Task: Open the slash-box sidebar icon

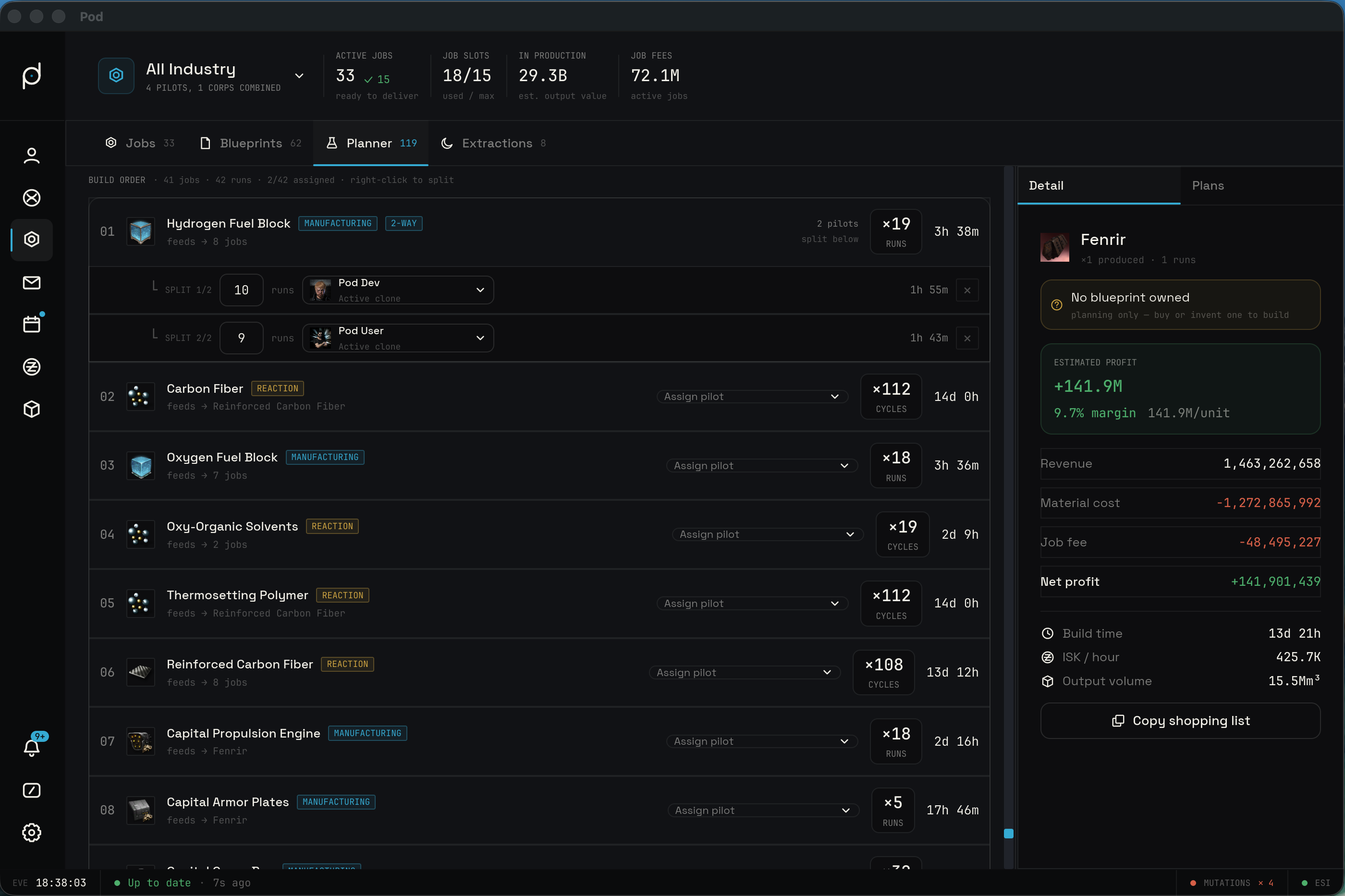Action: click(32, 790)
